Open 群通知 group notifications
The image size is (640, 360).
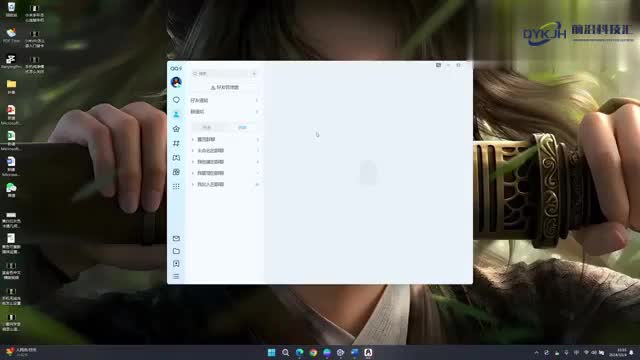(x=224, y=112)
